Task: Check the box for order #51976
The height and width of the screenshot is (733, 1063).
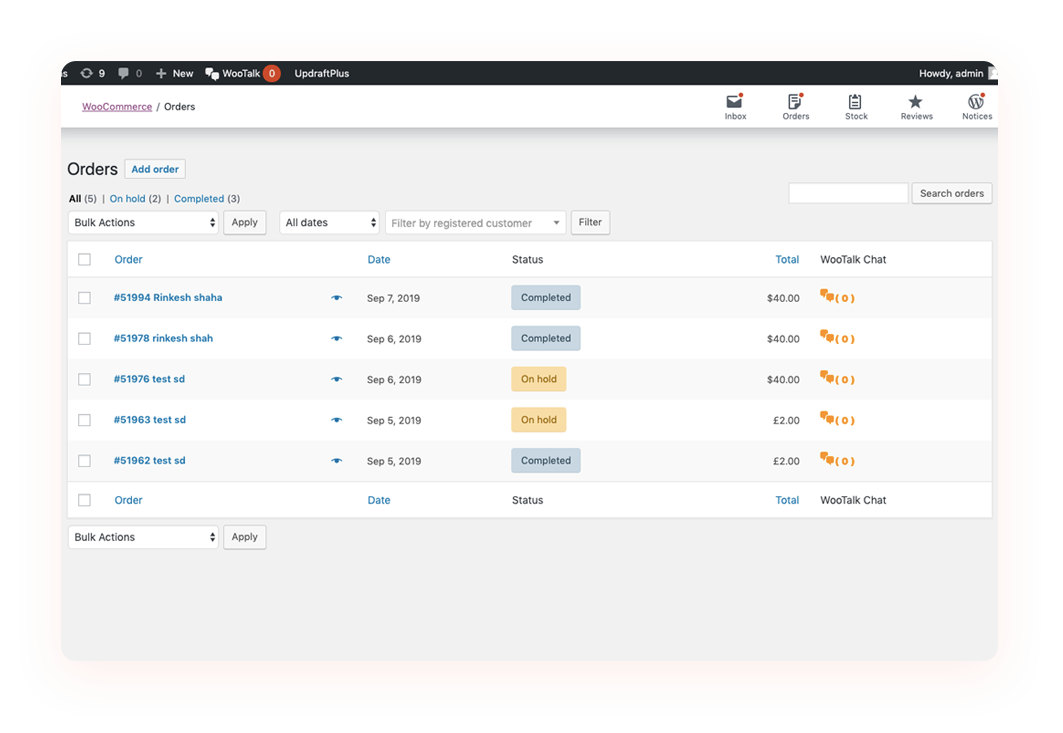Action: tap(84, 379)
